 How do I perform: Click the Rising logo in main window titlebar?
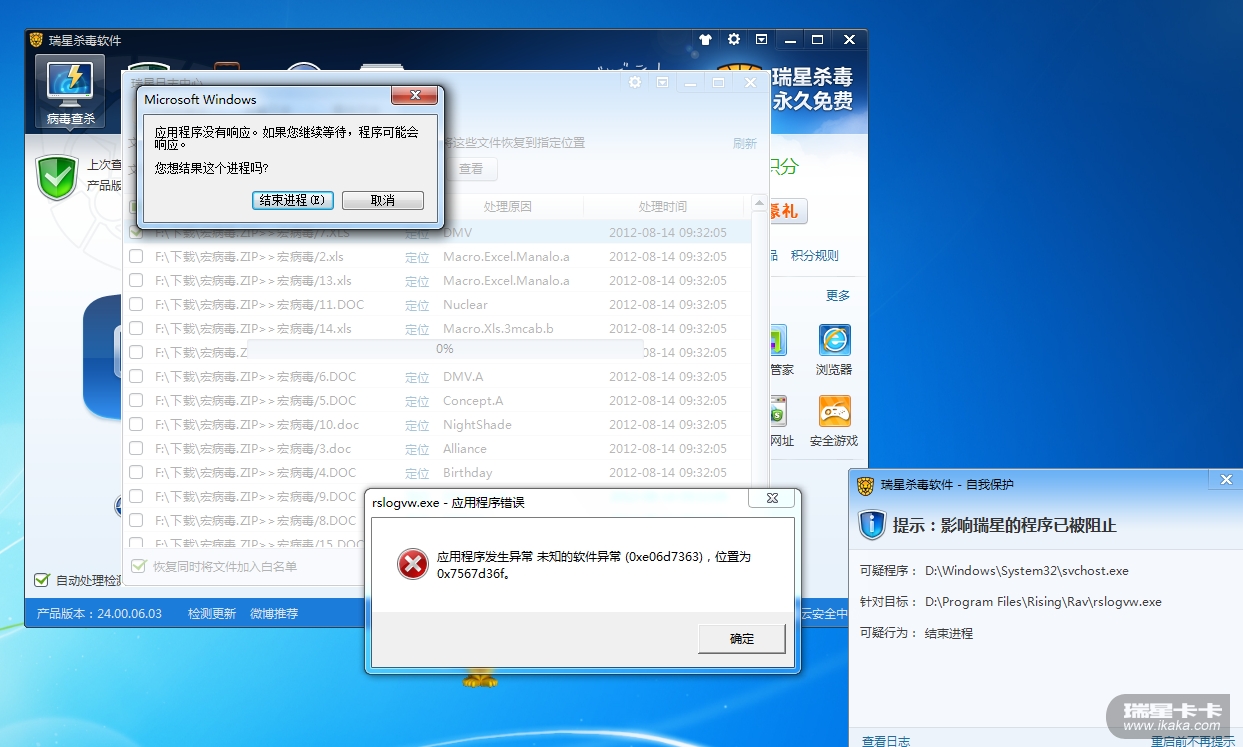point(37,40)
